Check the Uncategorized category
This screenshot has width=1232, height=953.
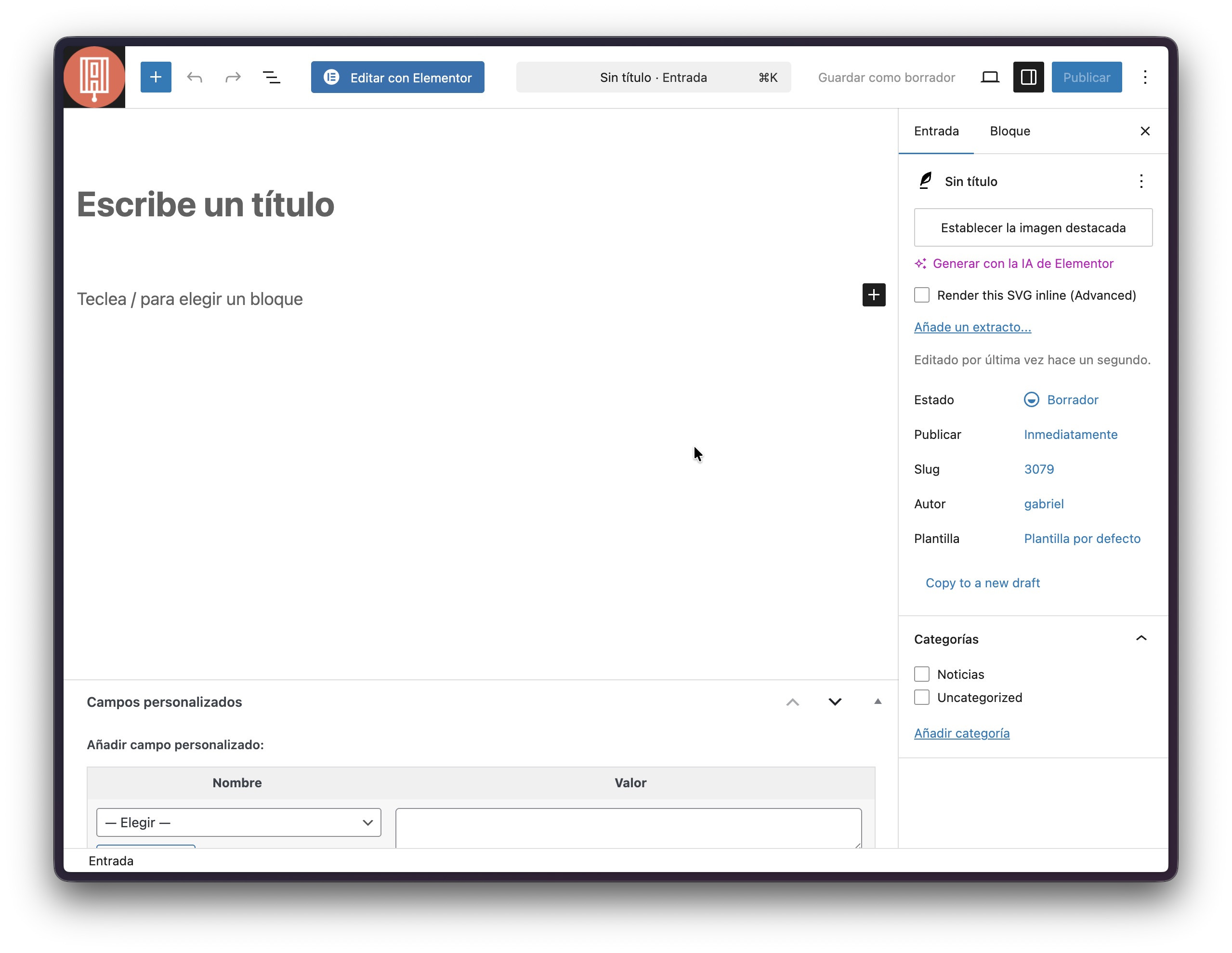click(x=921, y=697)
